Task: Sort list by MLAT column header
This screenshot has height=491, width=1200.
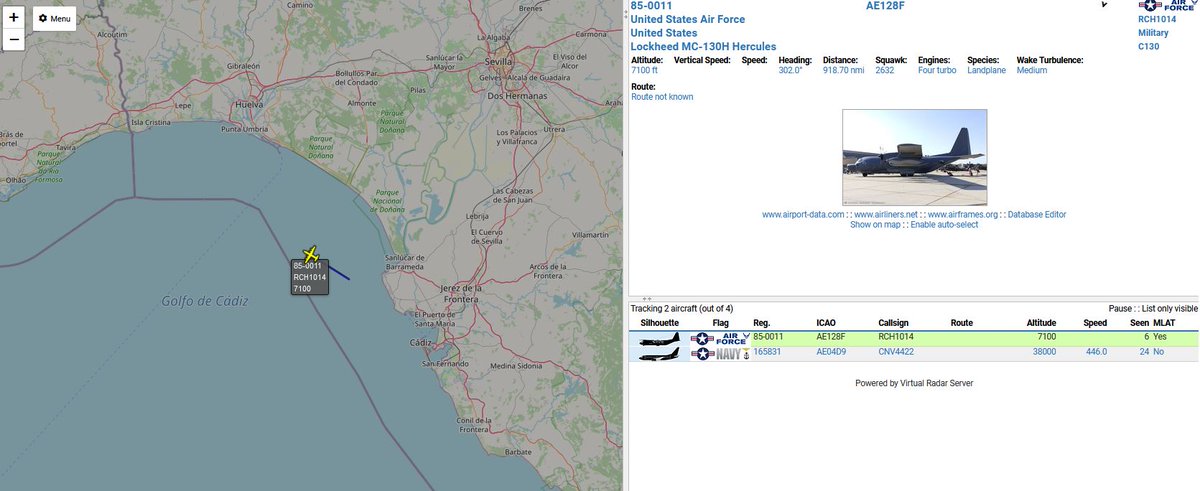Action: pos(1164,324)
